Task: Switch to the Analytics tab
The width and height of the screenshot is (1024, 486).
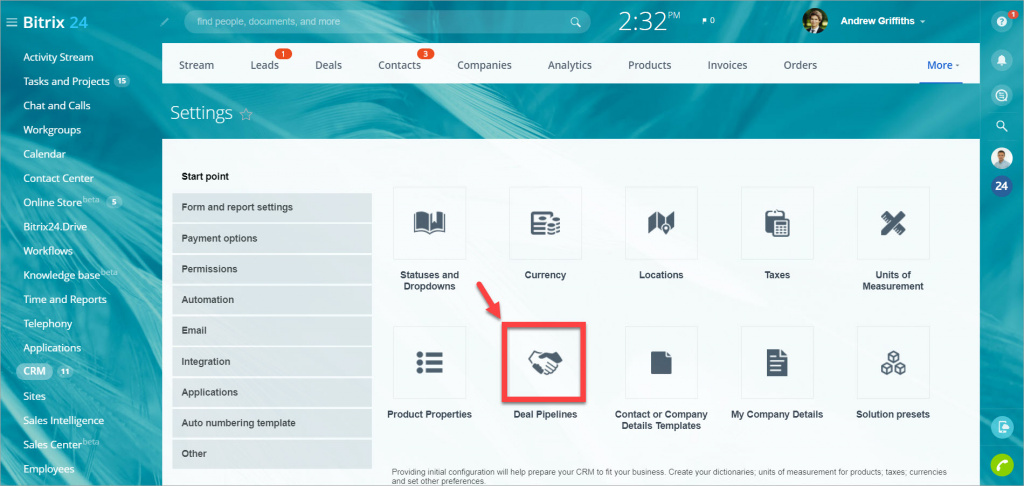Action: pos(569,65)
